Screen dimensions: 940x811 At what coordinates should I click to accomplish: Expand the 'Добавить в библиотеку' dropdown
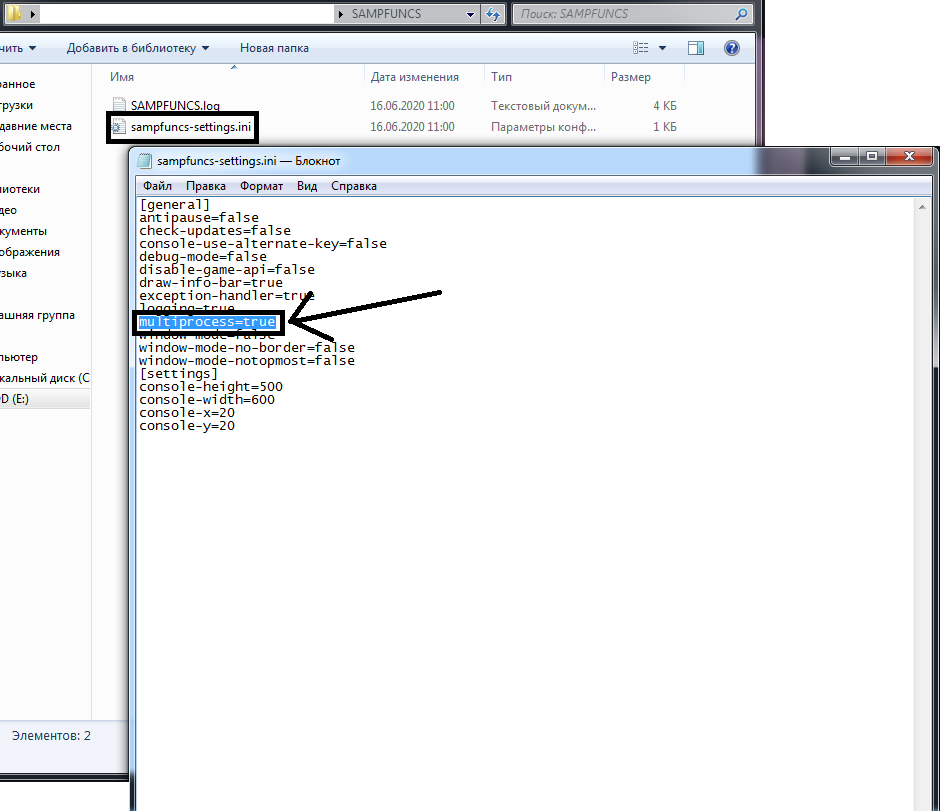click(x=205, y=48)
